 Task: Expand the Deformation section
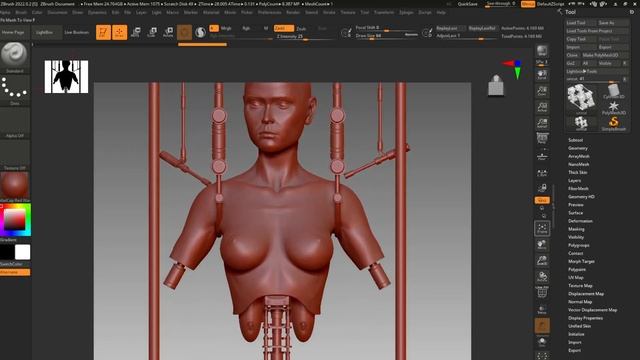click(x=580, y=221)
